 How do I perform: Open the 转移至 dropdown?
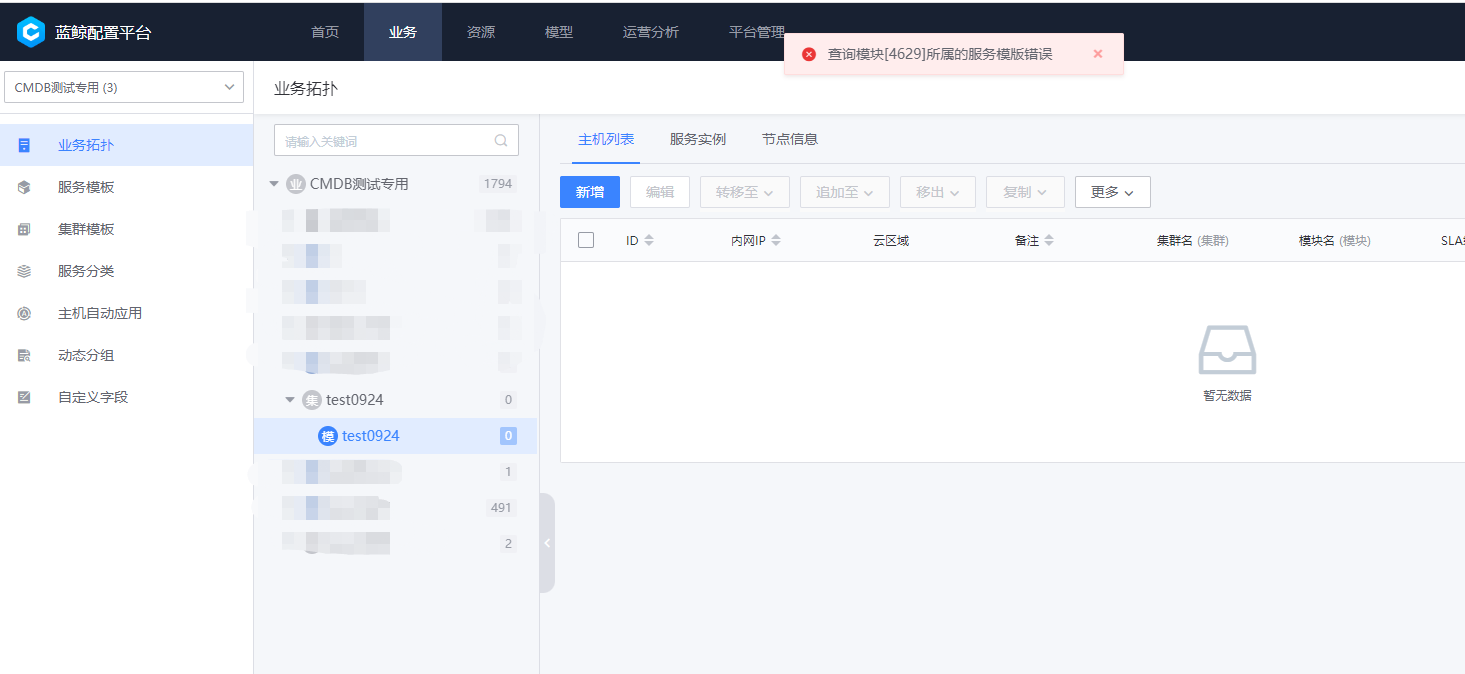[x=745, y=192]
